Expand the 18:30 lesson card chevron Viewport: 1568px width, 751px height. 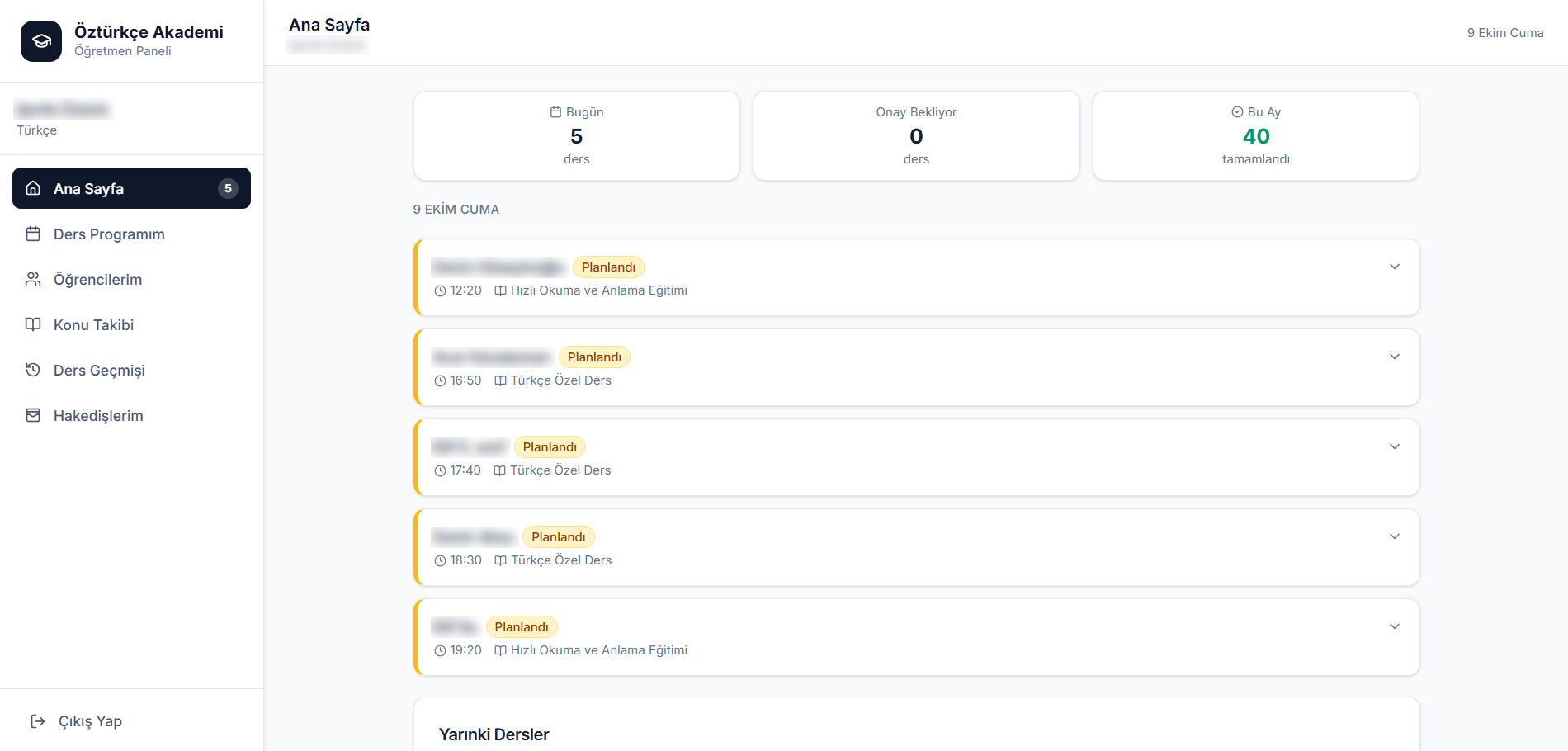[1395, 536]
